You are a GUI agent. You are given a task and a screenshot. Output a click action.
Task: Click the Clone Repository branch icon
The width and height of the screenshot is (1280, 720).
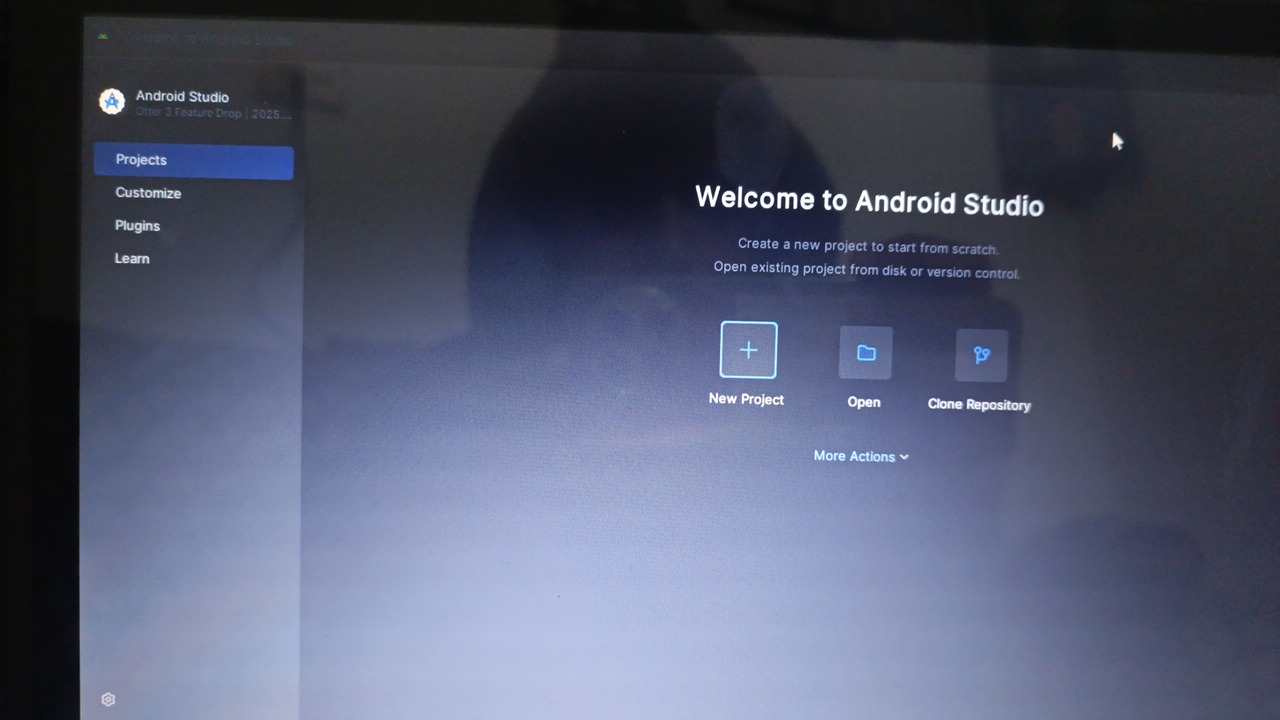(x=982, y=355)
